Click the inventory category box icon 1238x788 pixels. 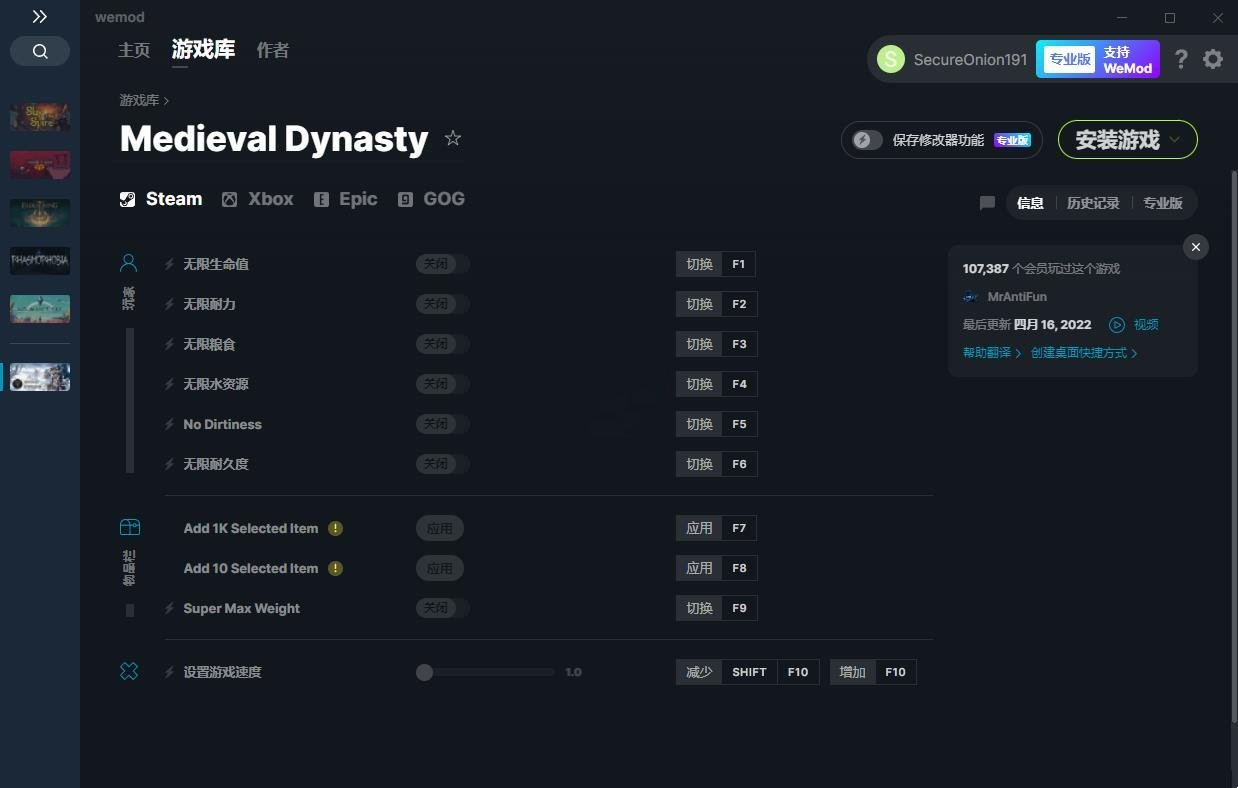click(x=129, y=527)
